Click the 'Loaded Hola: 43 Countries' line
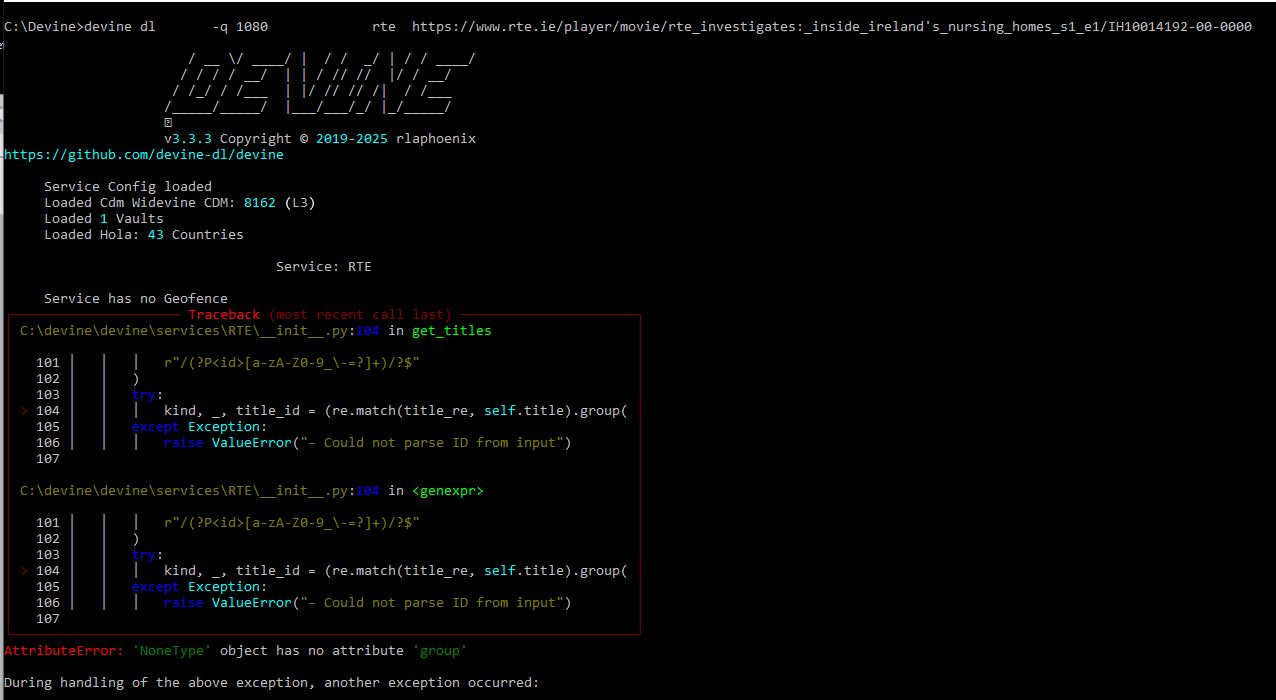Image resolution: width=1276 pixels, height=700 pixels. coord(144,234)
